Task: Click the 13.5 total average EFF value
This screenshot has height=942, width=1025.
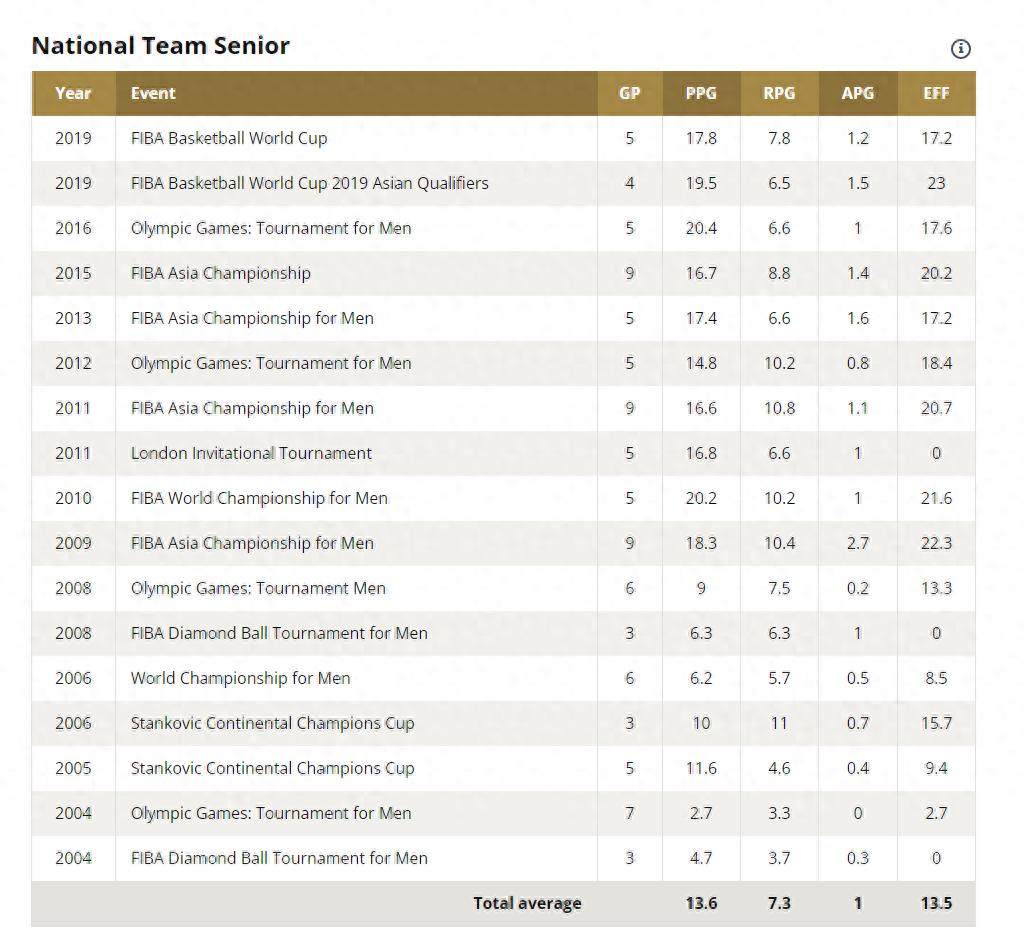Action: (x=936, y=903)
